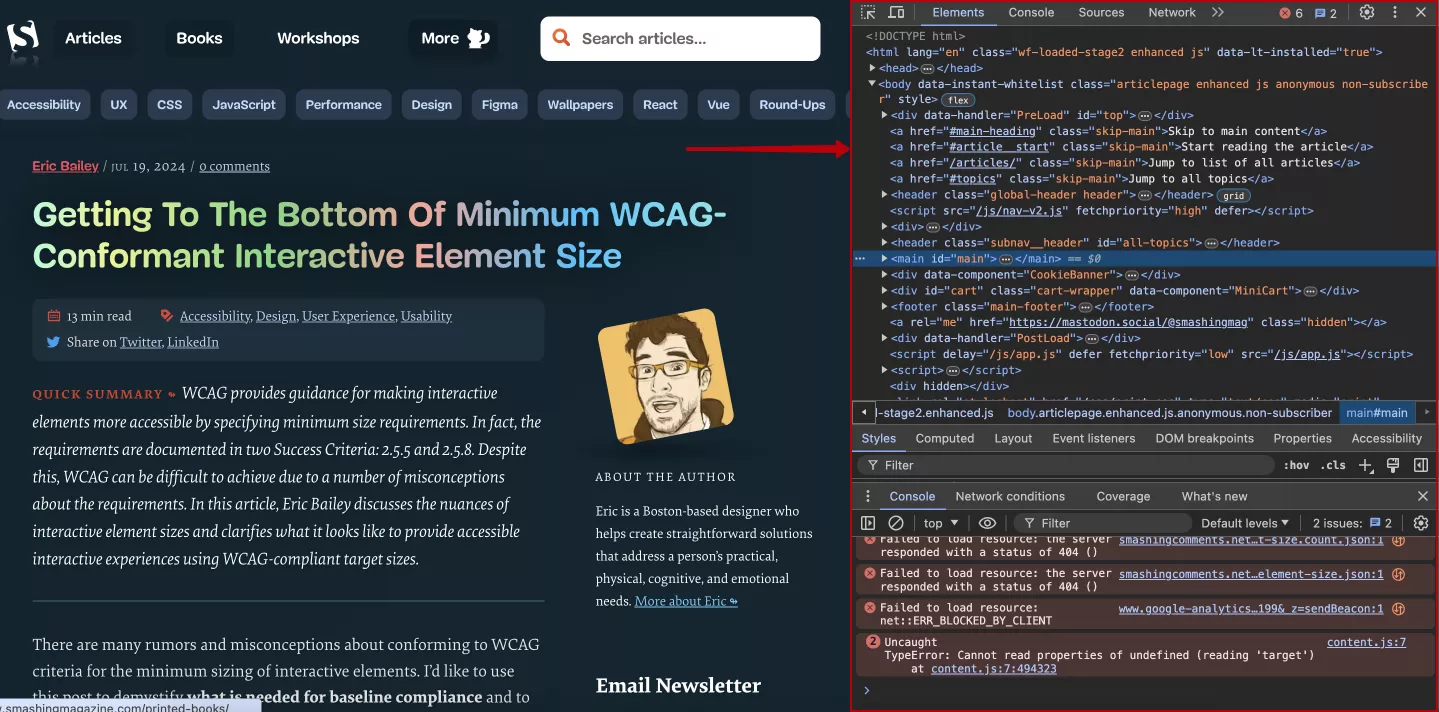Close the console drawer with the X
The image size is (1439, 712).
[1423, 496]
